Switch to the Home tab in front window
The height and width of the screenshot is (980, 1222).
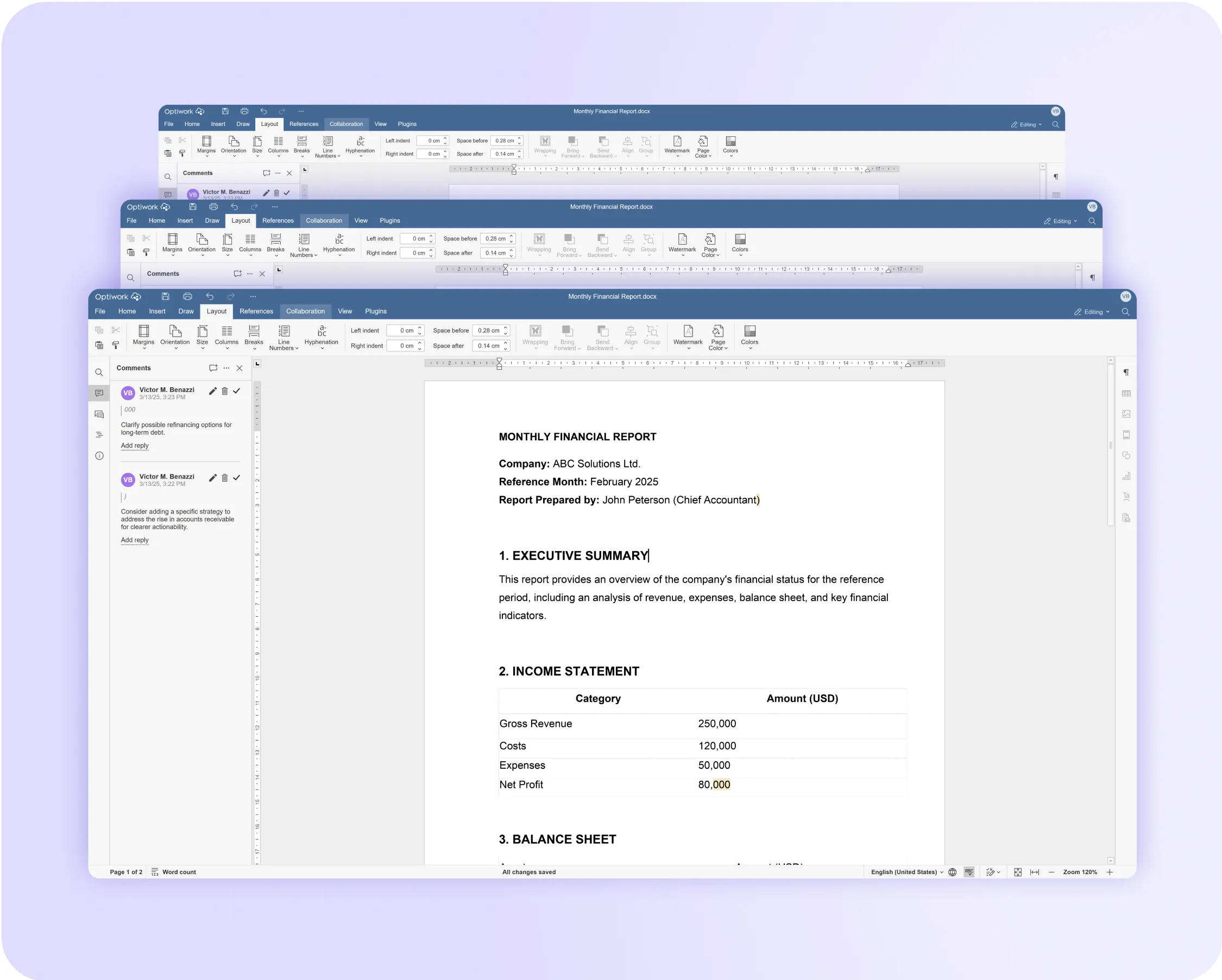pos(127,311)
